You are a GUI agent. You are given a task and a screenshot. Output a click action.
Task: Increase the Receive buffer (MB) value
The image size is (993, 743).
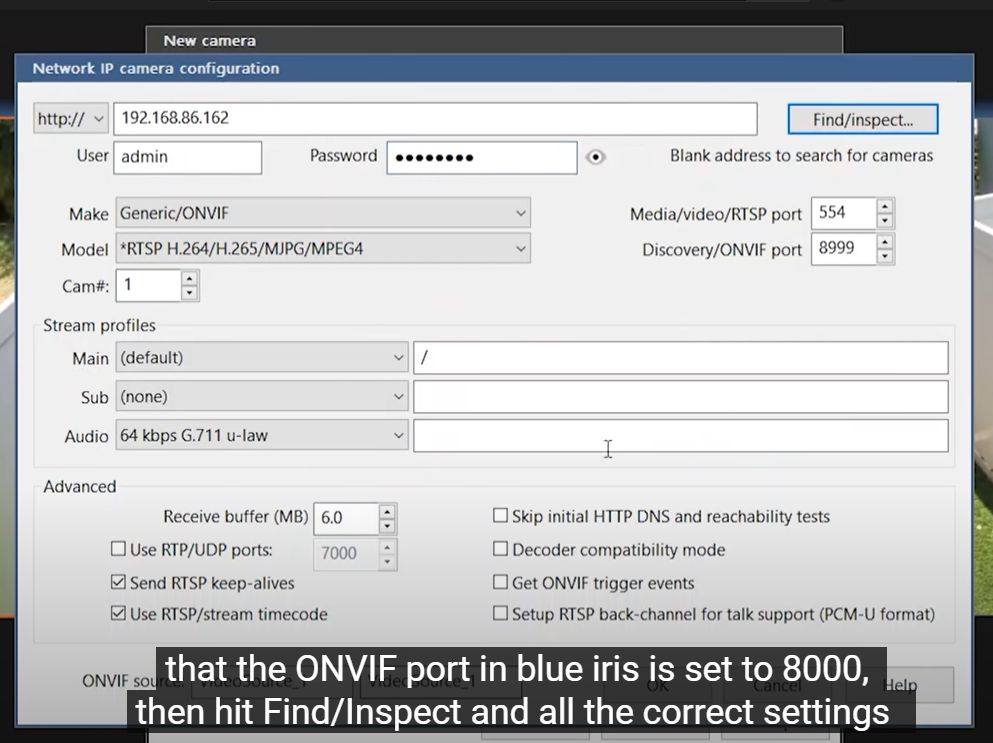[387, 511]
